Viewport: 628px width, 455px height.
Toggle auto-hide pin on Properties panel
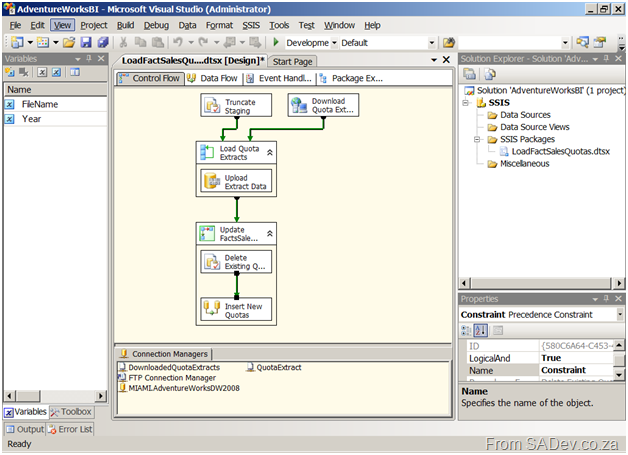coord(606,299)
